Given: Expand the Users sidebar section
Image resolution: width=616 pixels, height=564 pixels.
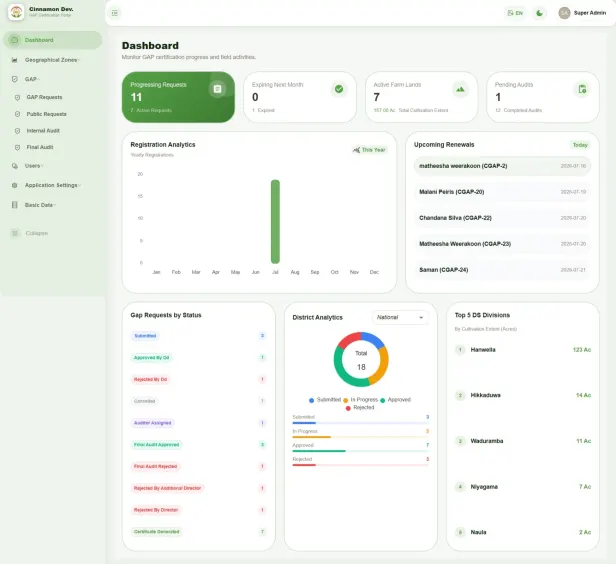Looking at the screenshot, I should pyautogui.click(x=33, y=166).
